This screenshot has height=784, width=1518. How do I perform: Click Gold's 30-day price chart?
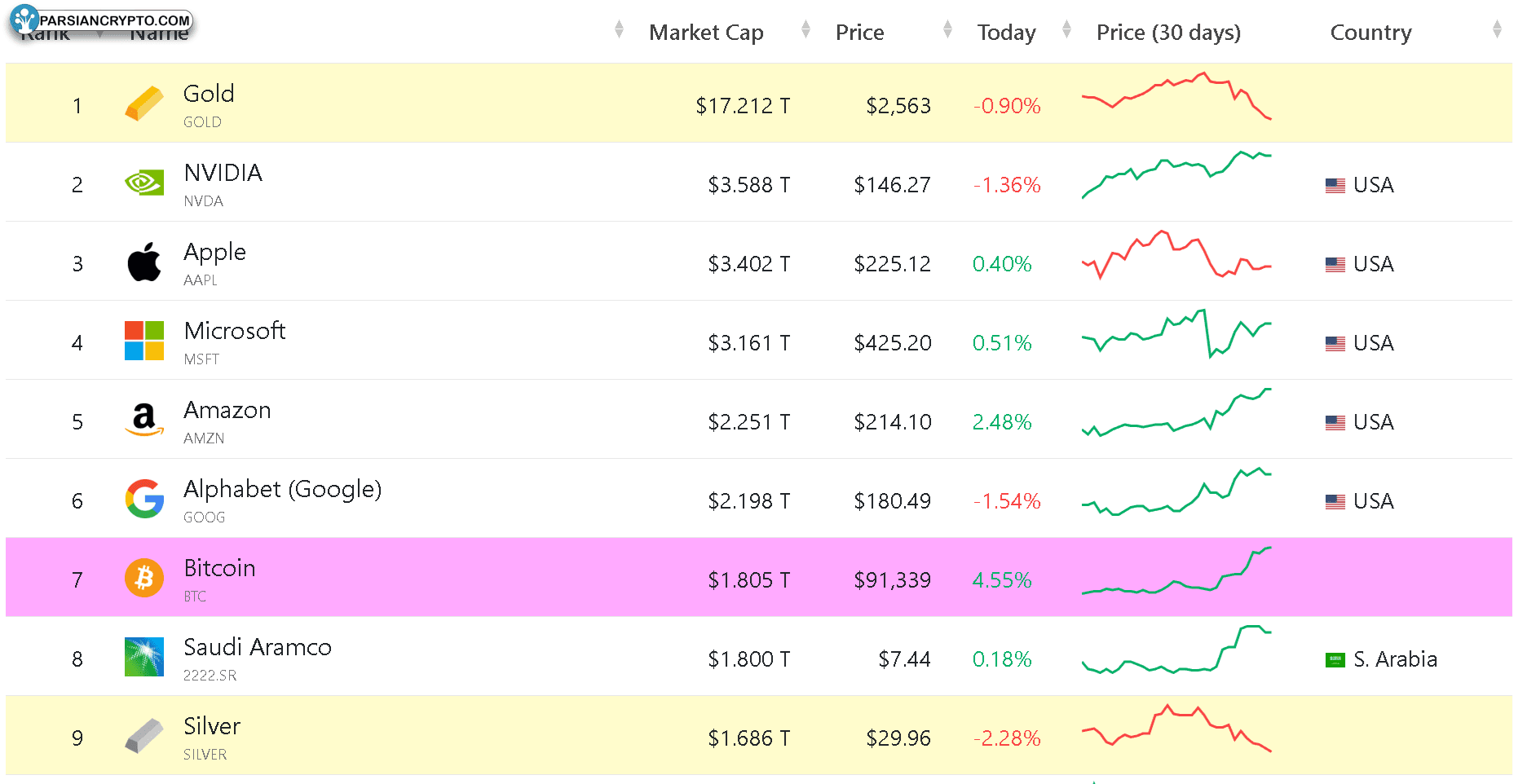pyautogui.click(x=1176, y=96)
